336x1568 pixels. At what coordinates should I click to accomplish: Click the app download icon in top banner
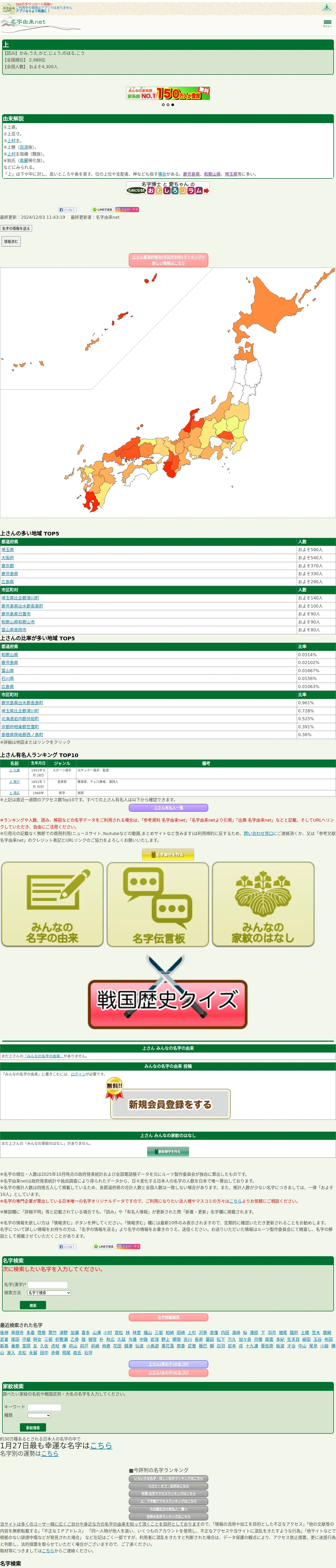coord(327,7)
